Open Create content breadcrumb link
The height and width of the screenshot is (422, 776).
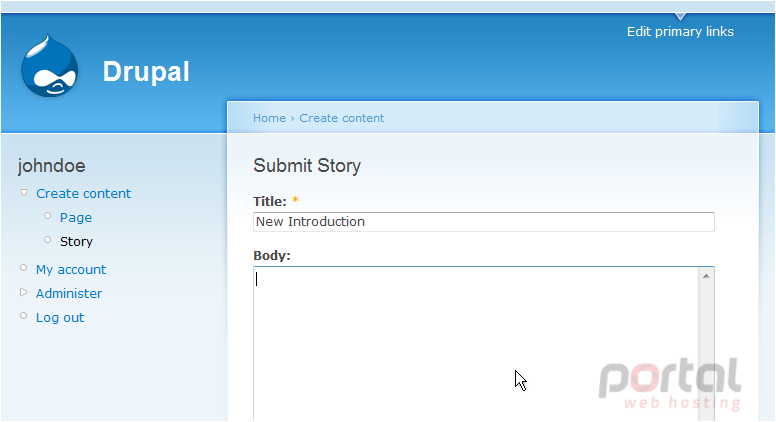[x=341, y=118]
